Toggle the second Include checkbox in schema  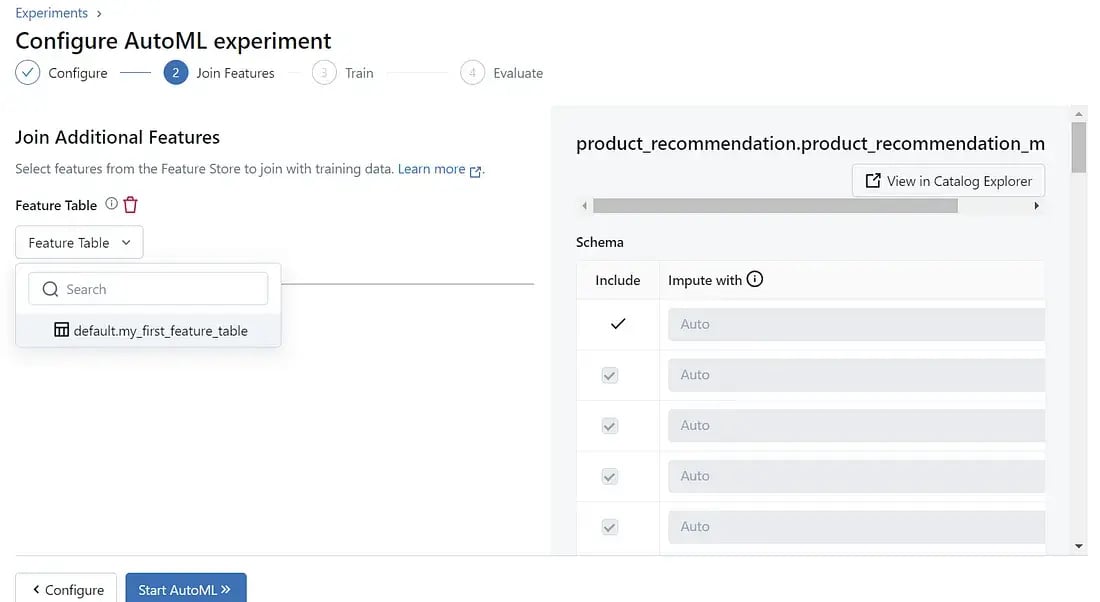click(x=610, y=375)
